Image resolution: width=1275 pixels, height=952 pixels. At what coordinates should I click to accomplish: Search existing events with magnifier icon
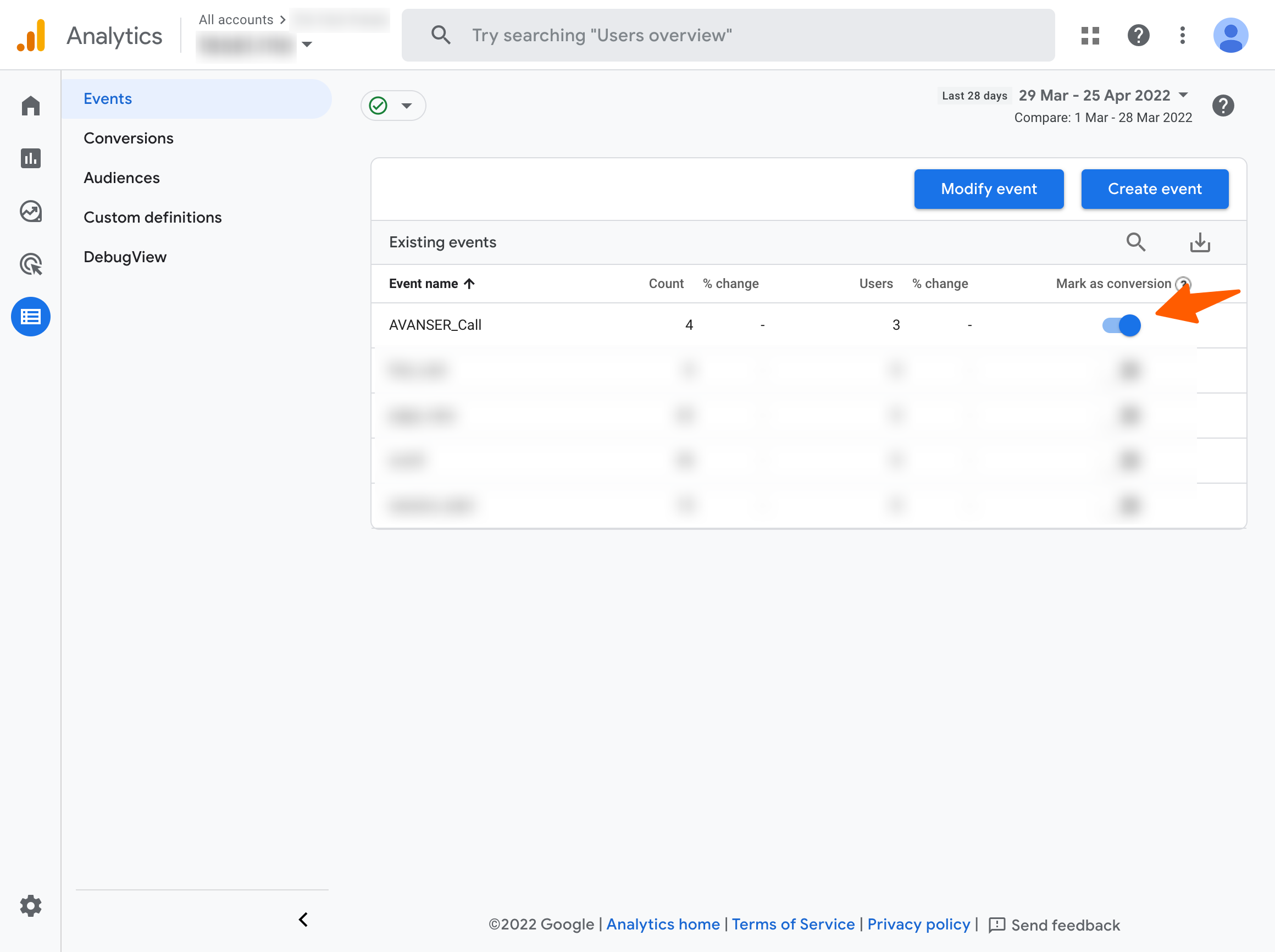[x=1135, y=242]
